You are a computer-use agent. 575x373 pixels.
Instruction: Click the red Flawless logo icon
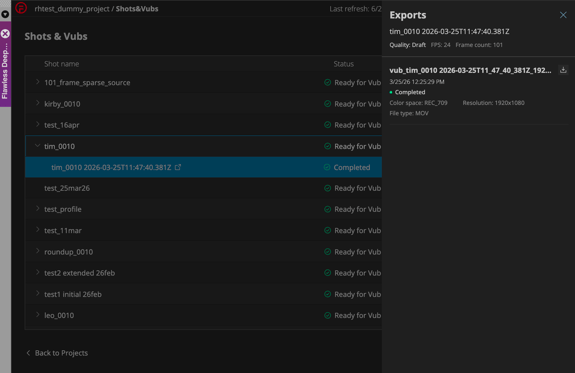pos(21,8)
